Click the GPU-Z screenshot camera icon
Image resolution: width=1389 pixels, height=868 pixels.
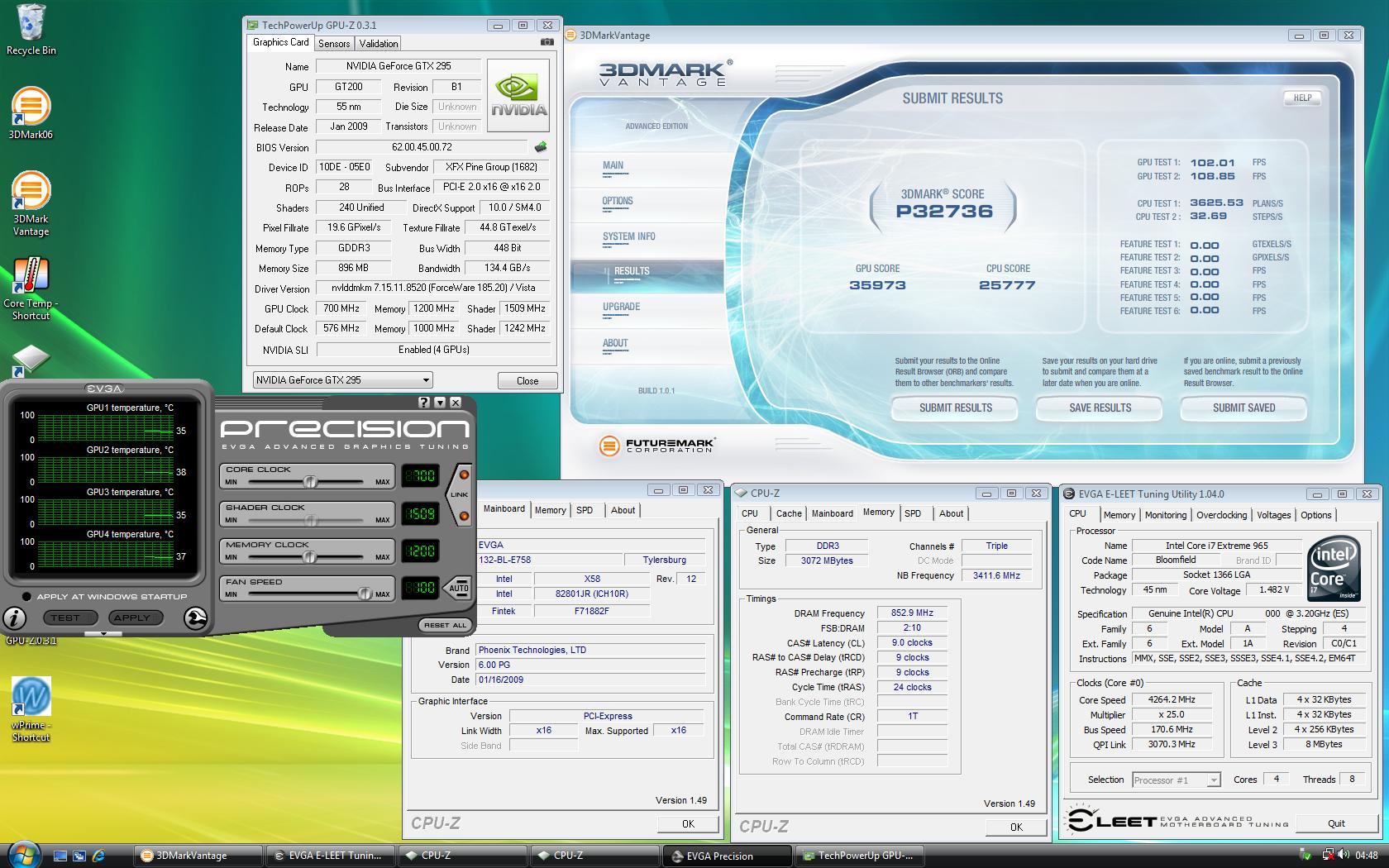547,42
